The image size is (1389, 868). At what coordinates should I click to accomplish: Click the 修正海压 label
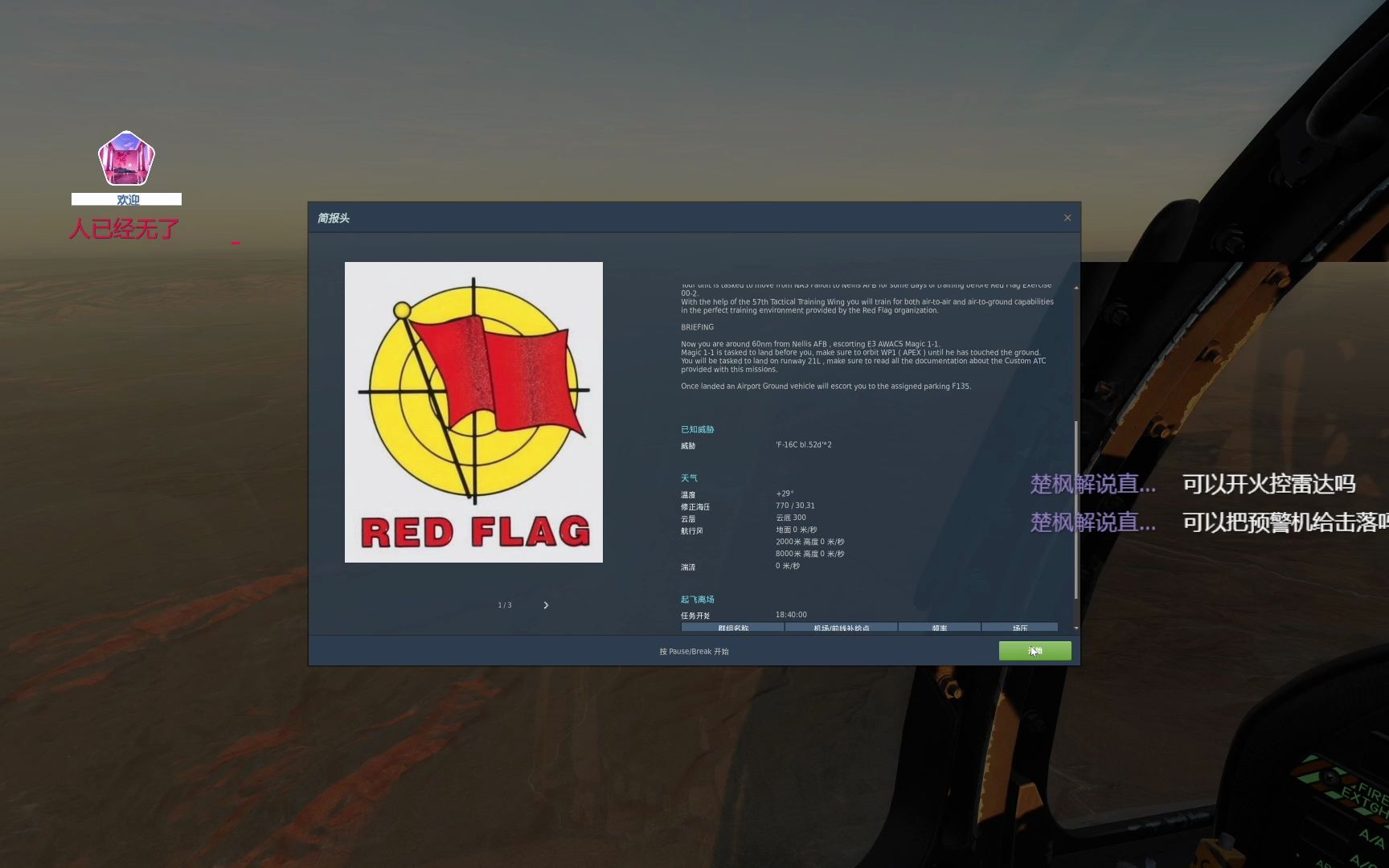[695, 507]
